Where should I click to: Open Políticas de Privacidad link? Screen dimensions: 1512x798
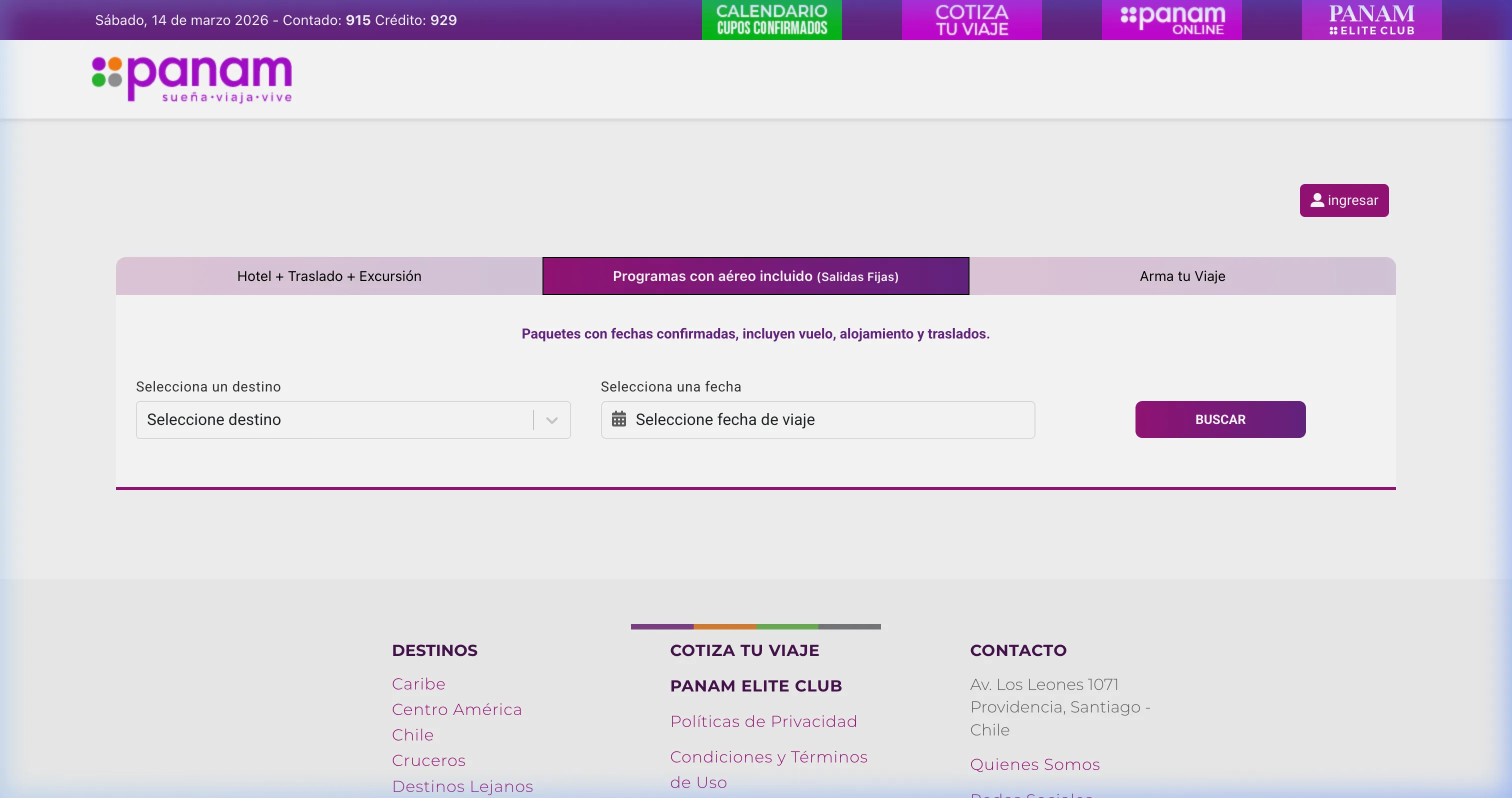click(763, 721)
